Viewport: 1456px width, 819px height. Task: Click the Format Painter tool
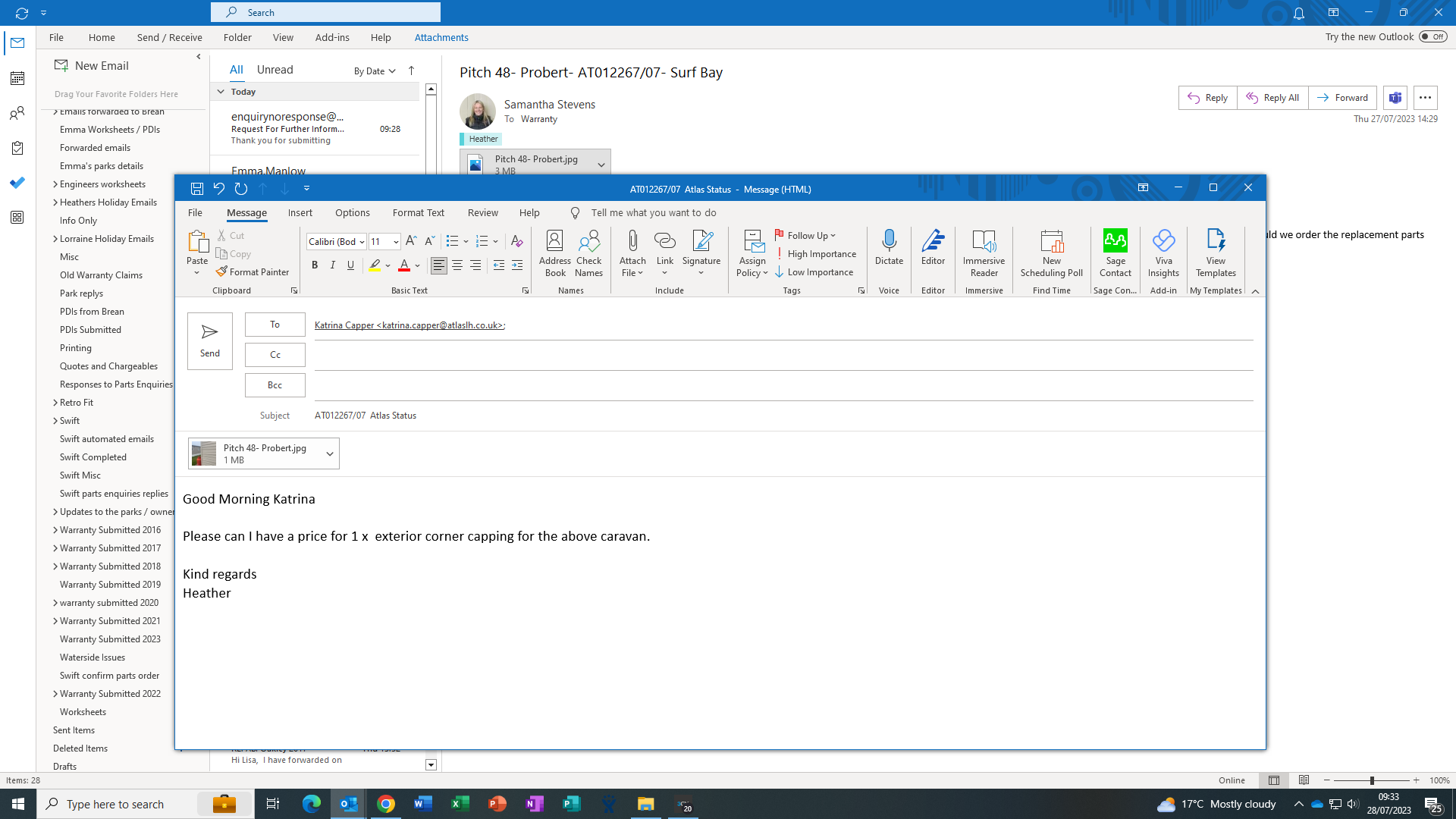[253, 271]
